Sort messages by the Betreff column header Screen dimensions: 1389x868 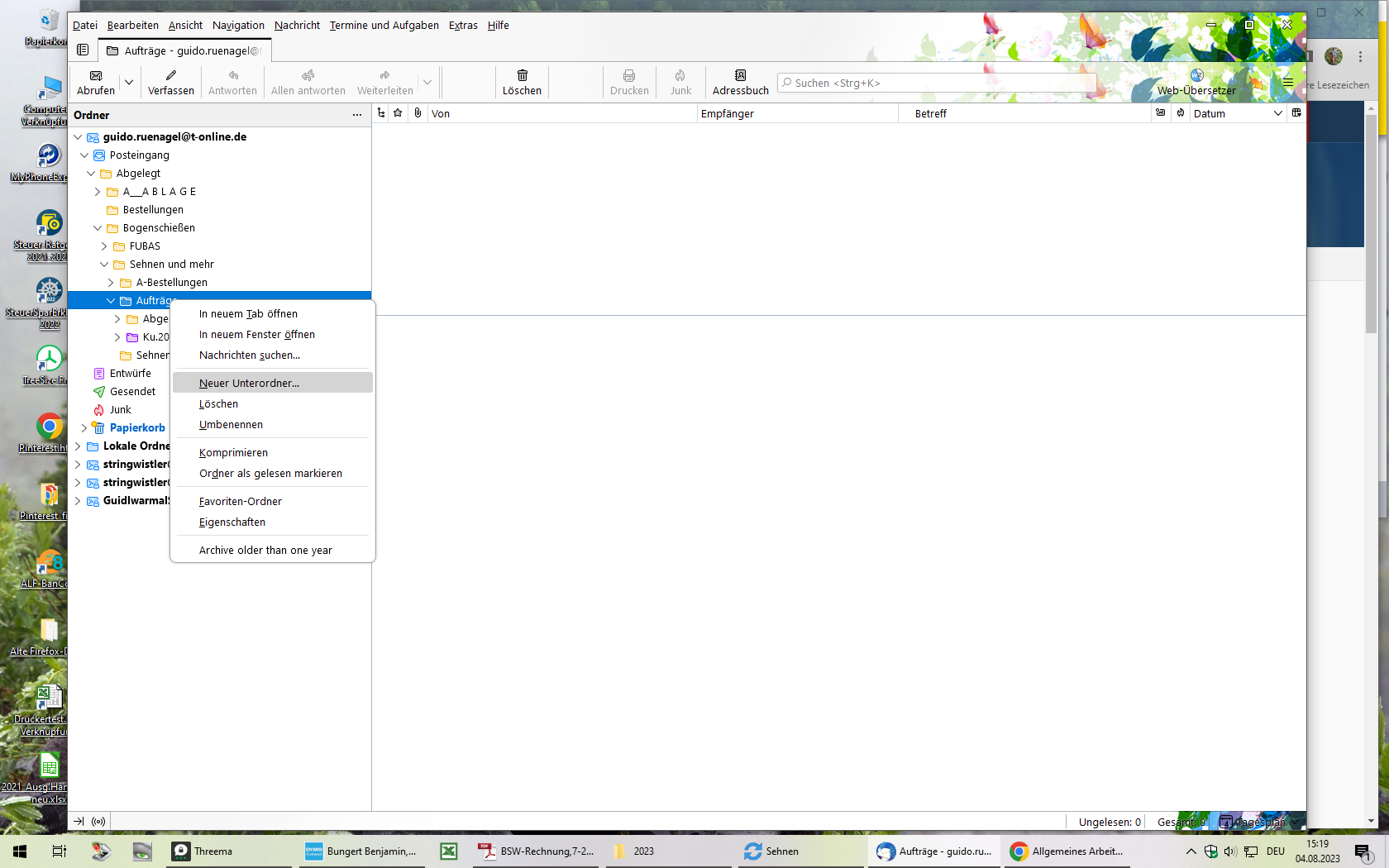pyautogui.click(x=1025, y=113)
